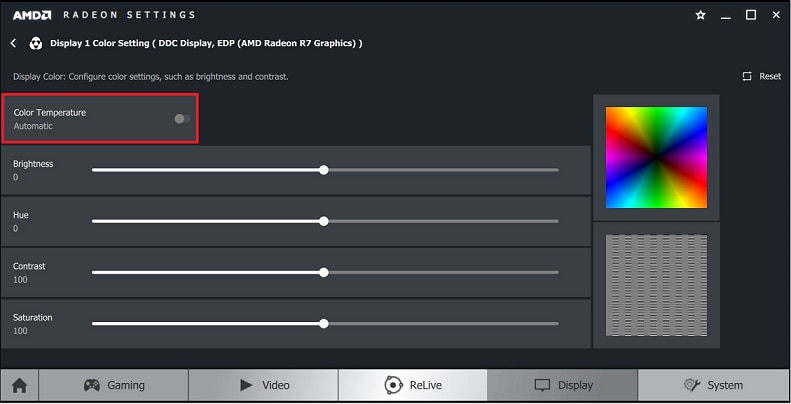Click the display color wheel icon
The image size is (791, 404).
pos(35,43)
